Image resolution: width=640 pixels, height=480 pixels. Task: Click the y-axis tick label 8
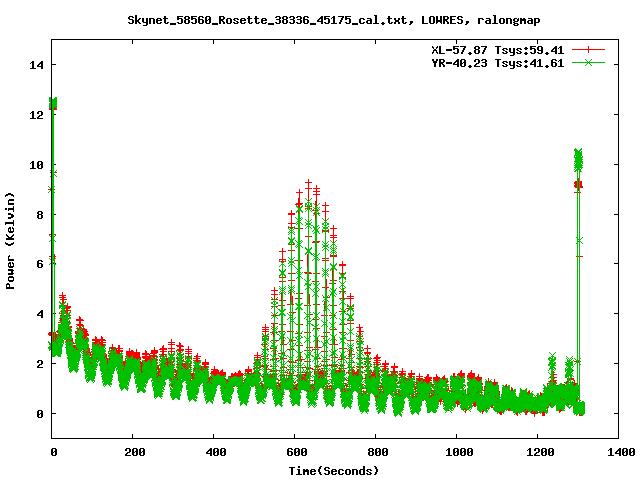40,215
